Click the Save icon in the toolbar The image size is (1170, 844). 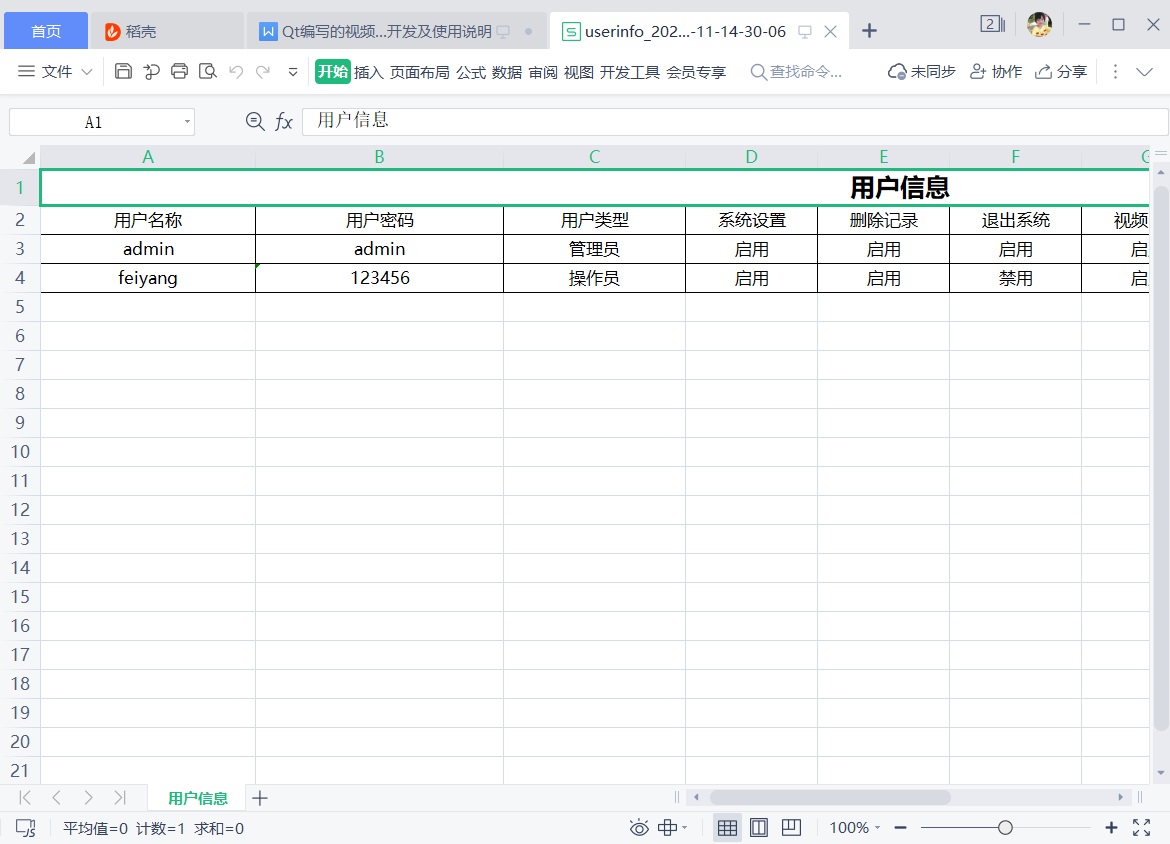pyautogui.click(x=123, y=71)
